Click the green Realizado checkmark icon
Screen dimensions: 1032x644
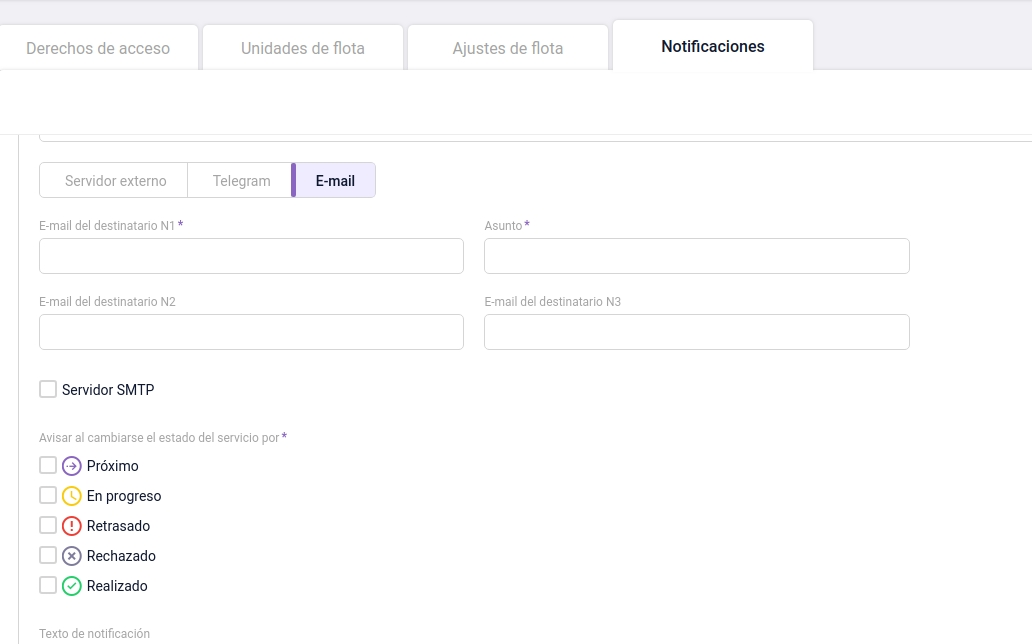pyautogui.click(x=70, y=585)
